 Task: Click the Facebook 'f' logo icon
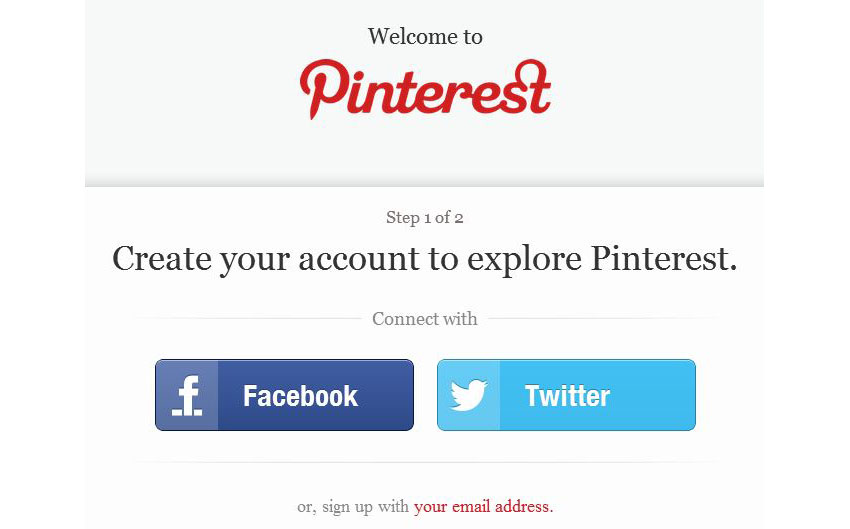(x=187, y=396)
